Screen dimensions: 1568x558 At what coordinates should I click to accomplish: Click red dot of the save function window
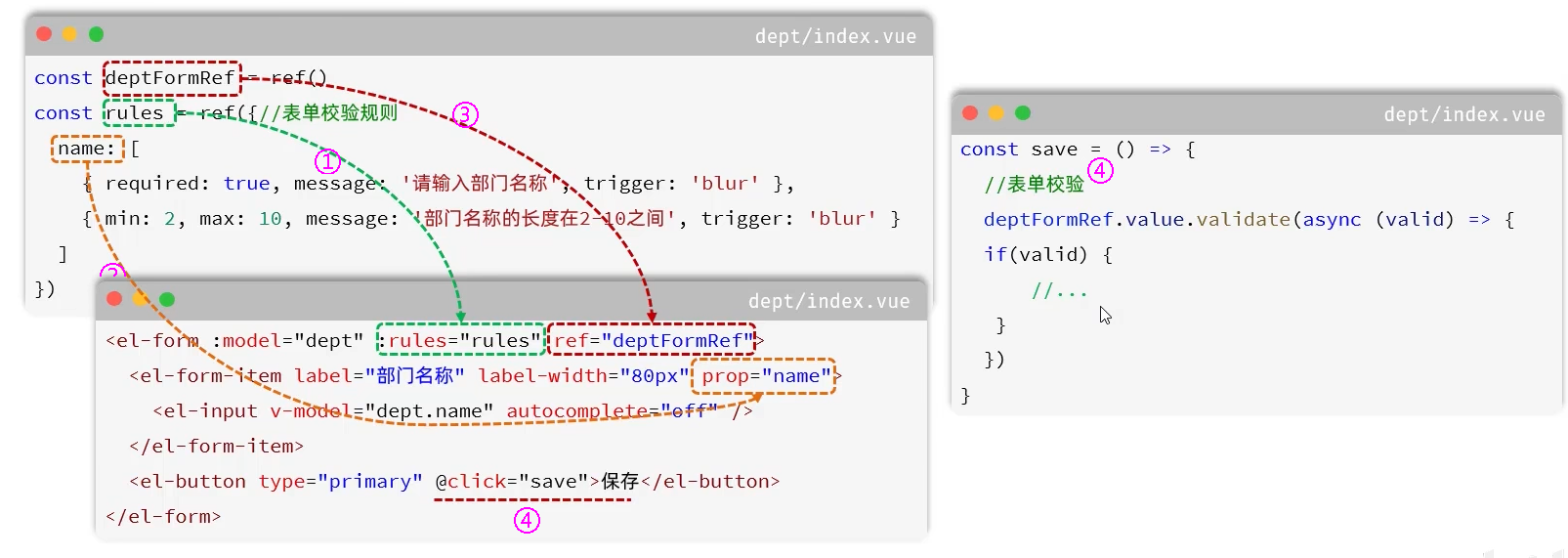tap(970, 113)
